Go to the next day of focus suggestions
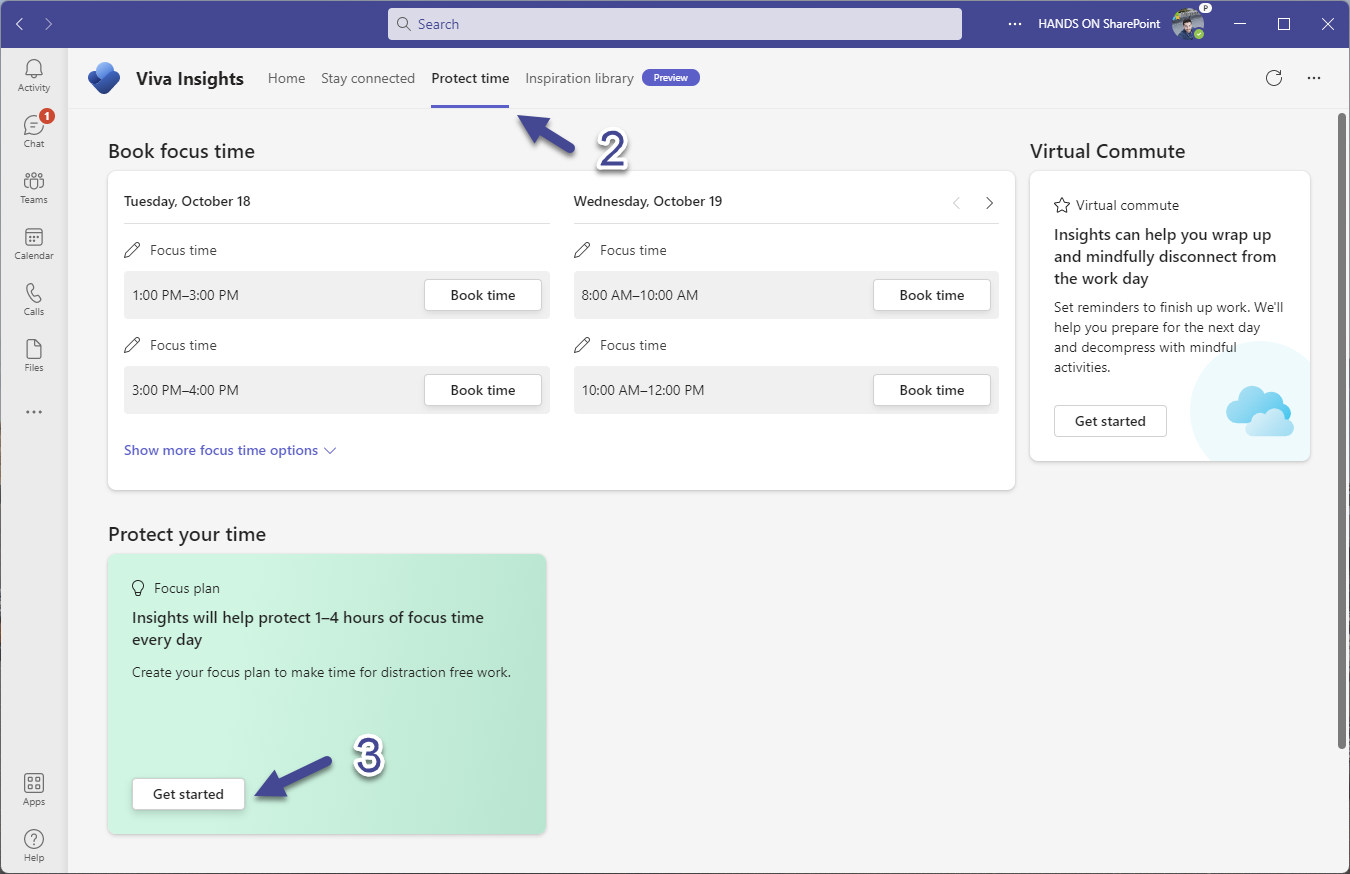 coord(989,202)
